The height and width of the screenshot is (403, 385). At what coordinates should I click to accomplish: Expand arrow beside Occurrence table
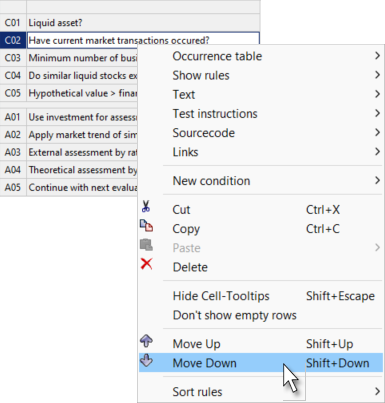pos(377,56)
